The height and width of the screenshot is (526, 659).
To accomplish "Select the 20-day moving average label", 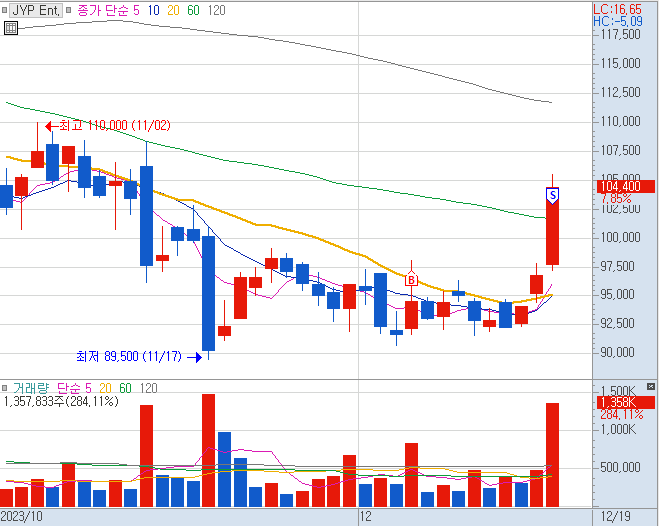I will [173, 11].
